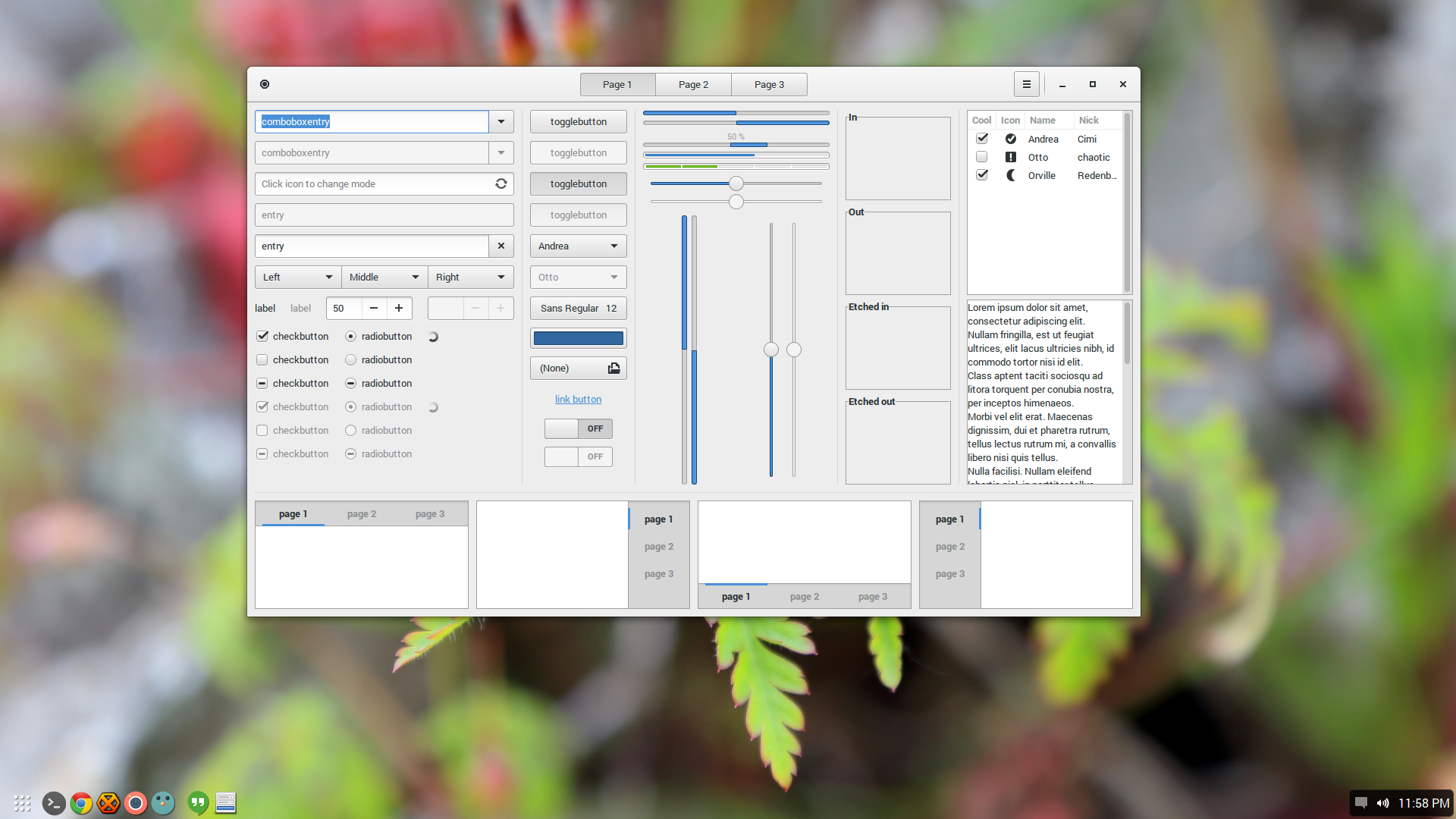The width and height of the screenshot is (1456, 819).
Task: Click the third pressed togglebutton
Action: tap(578, 184)
